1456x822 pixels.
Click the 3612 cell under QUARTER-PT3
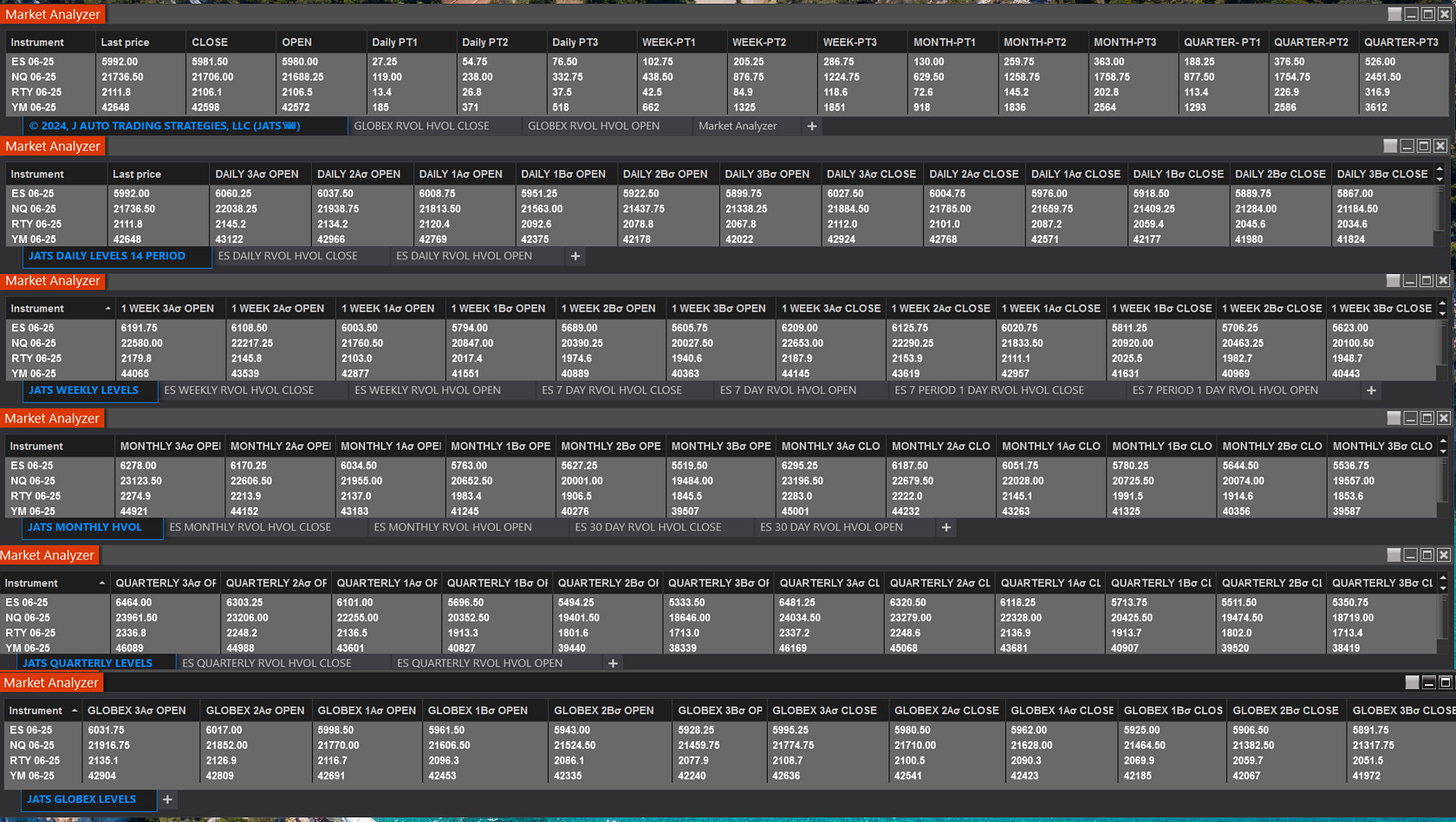coord(1404,107)
